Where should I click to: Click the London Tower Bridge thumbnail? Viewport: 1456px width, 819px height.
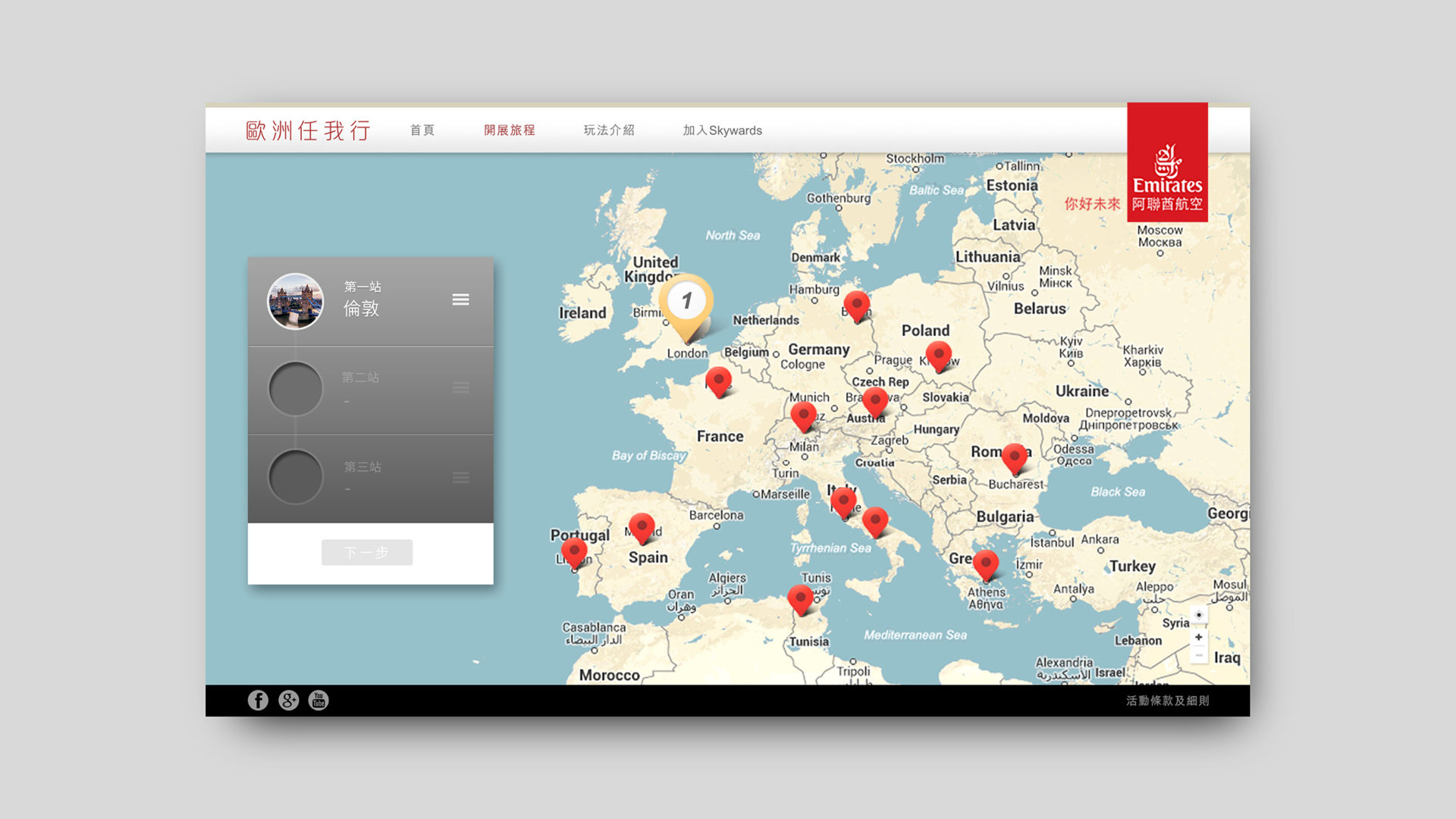296,301
